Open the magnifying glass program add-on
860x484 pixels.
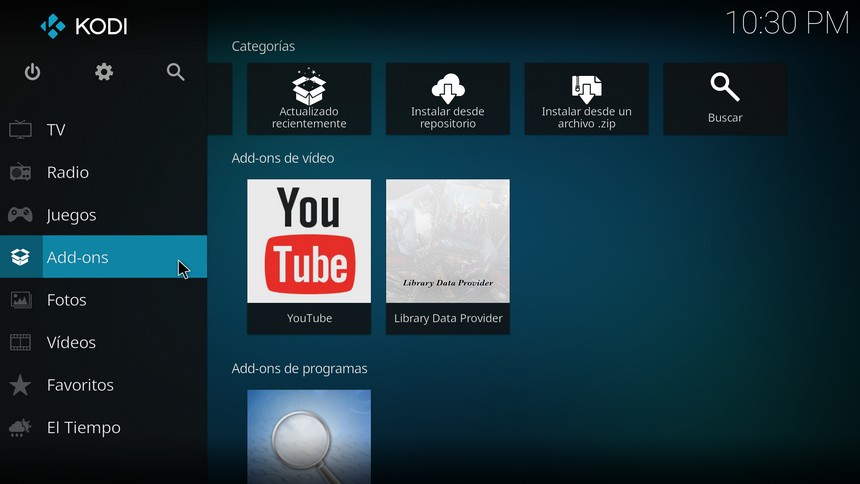click(309, 437)
